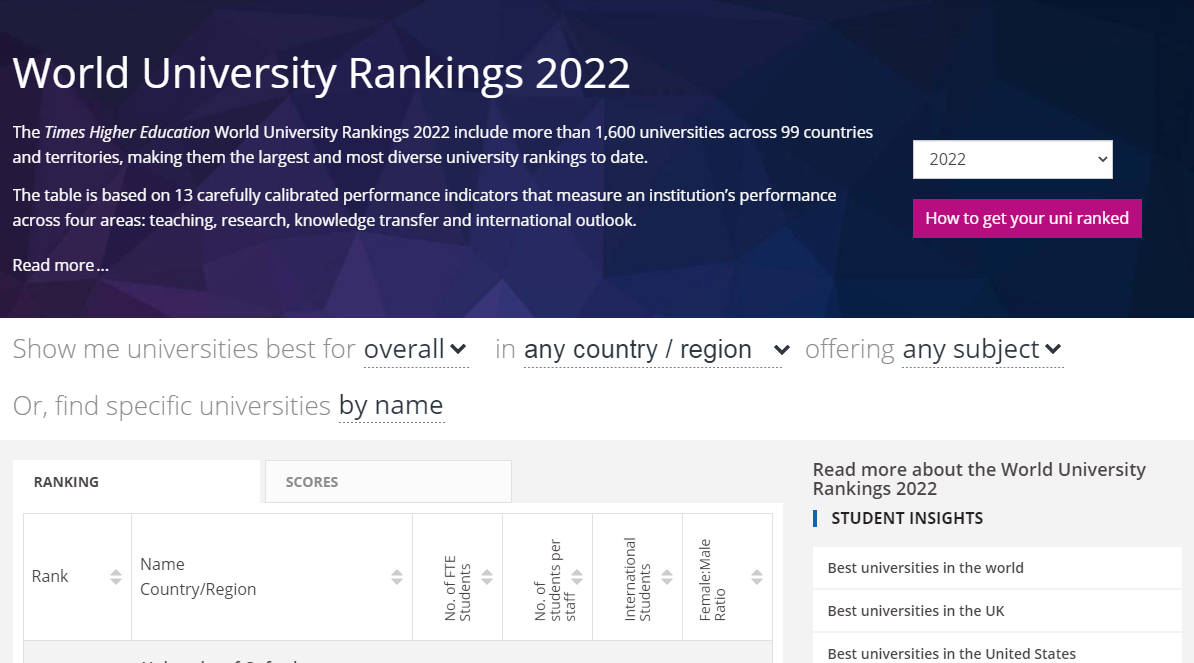Sort by Name Country/Region arrows icon
Viewport: 1194px width, 663px height.
click(397, 577)
